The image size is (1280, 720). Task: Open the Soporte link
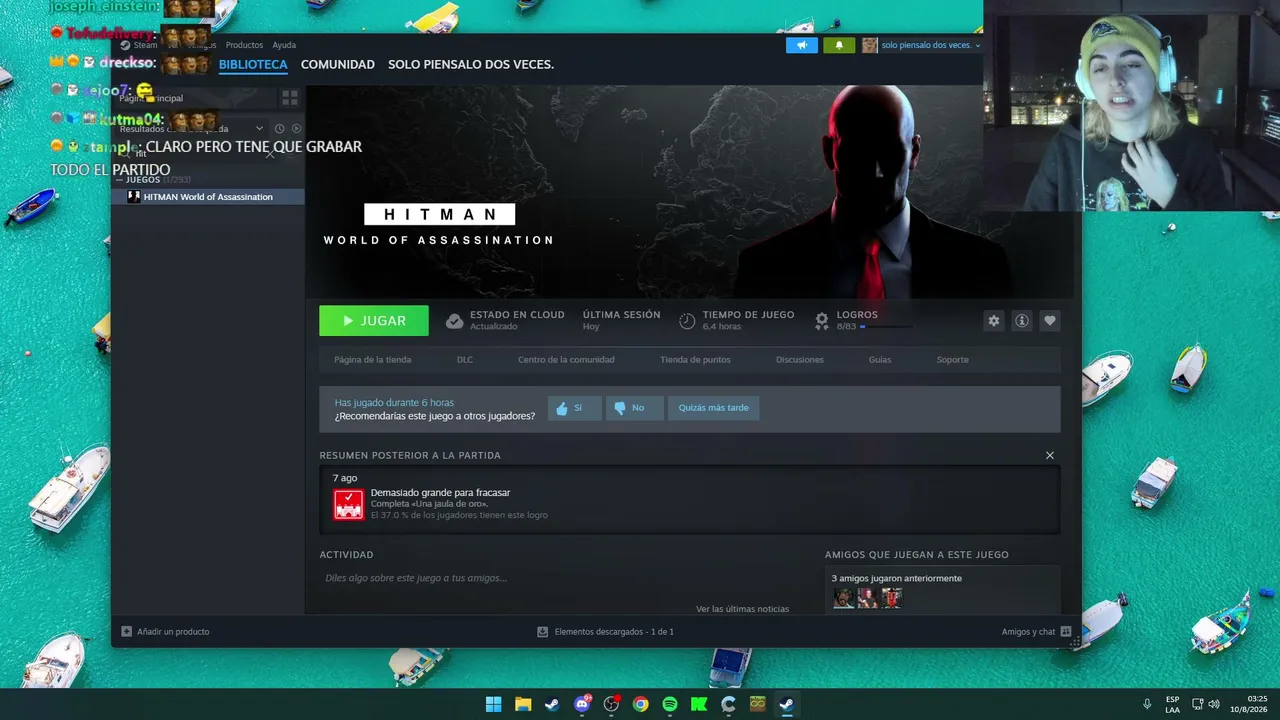953,360
